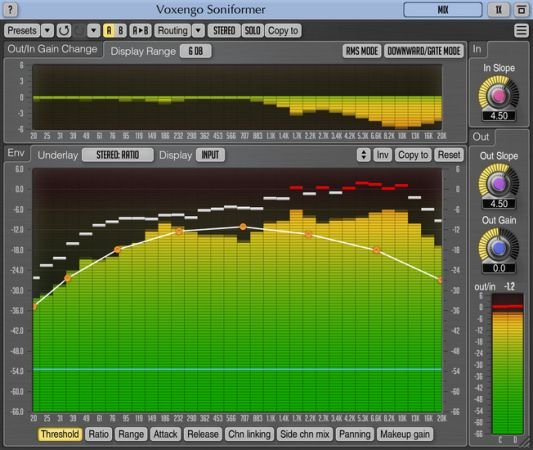
Task: Click the Out Slope 4.50 value field
Action: point(499,204)
